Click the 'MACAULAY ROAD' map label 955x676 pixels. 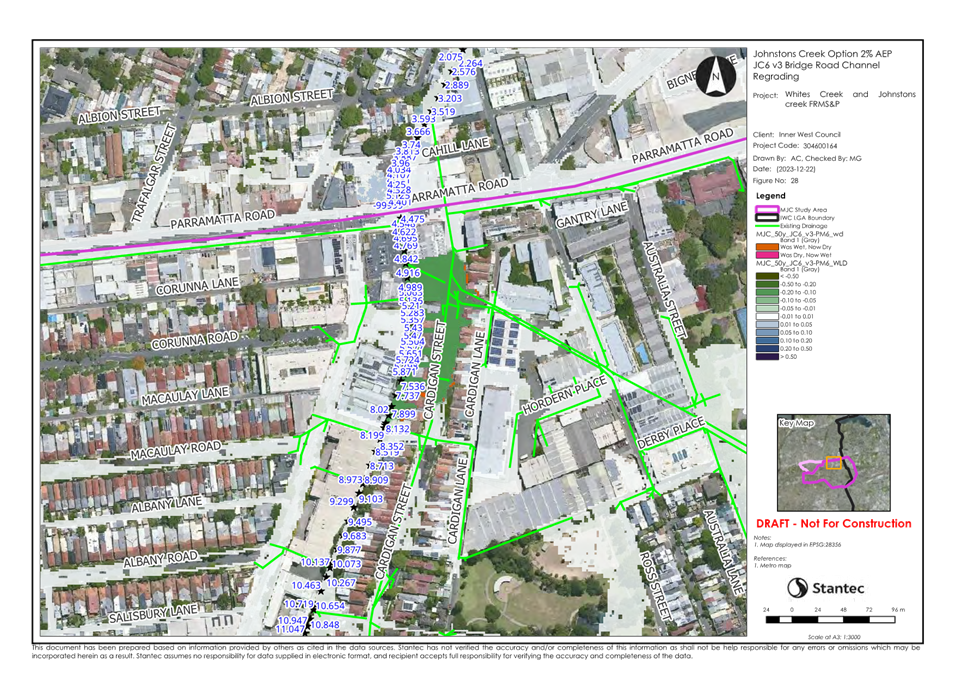[x=175, y=451]
